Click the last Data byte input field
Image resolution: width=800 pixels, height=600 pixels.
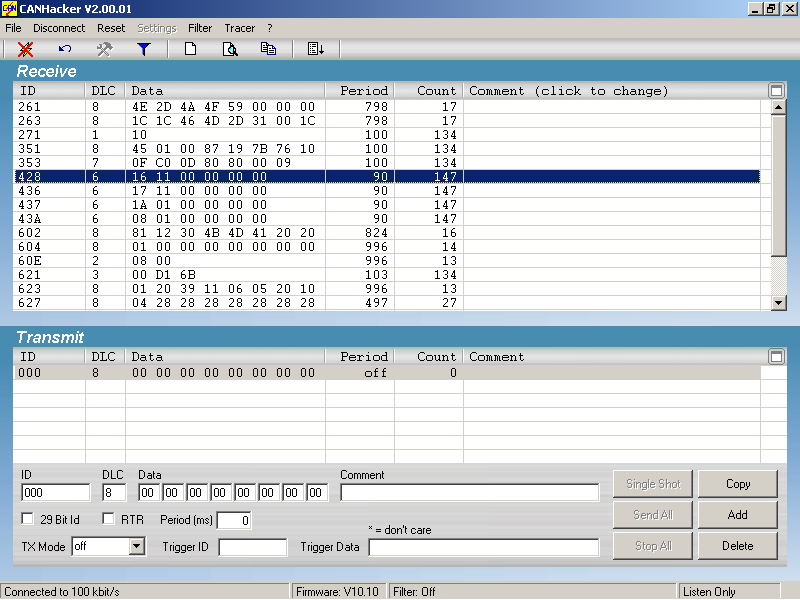coord(316,493)
